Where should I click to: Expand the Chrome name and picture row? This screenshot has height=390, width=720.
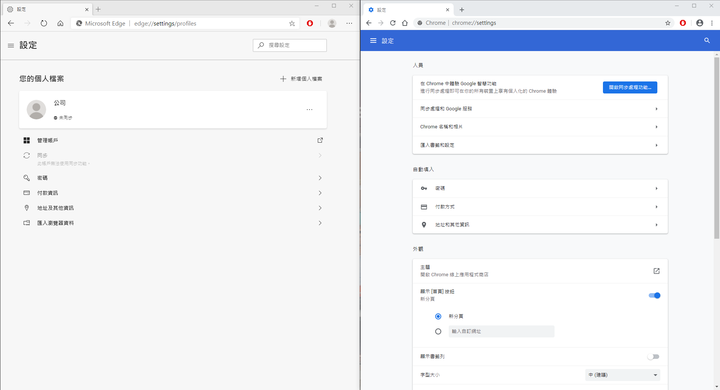coord(540,127)
